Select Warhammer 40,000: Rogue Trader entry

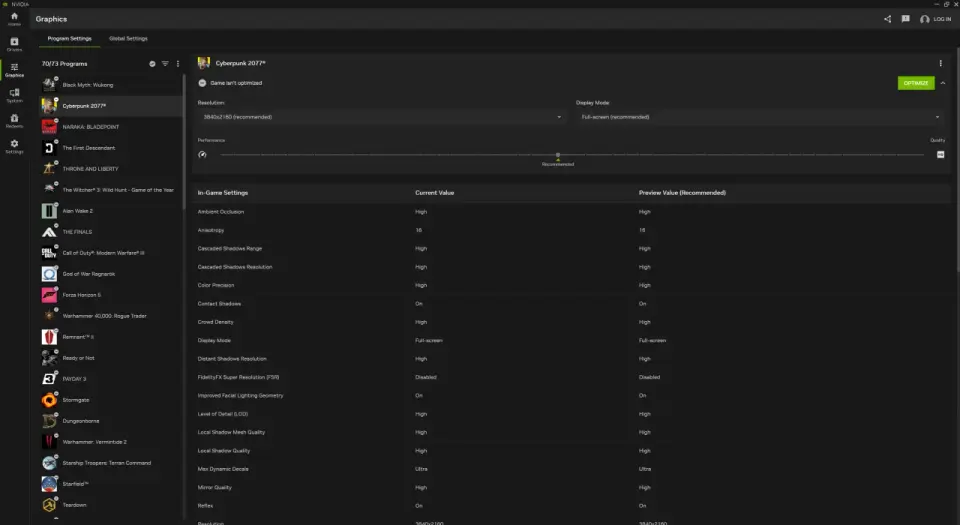coord(110,316)
